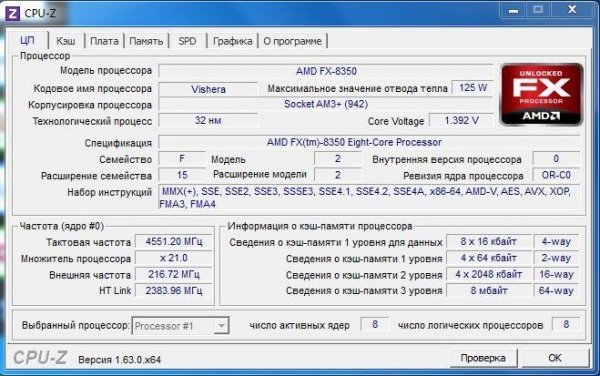This screenshot has height=376, width=600.
Task: Click the OK button
Action: coord(554,358)
